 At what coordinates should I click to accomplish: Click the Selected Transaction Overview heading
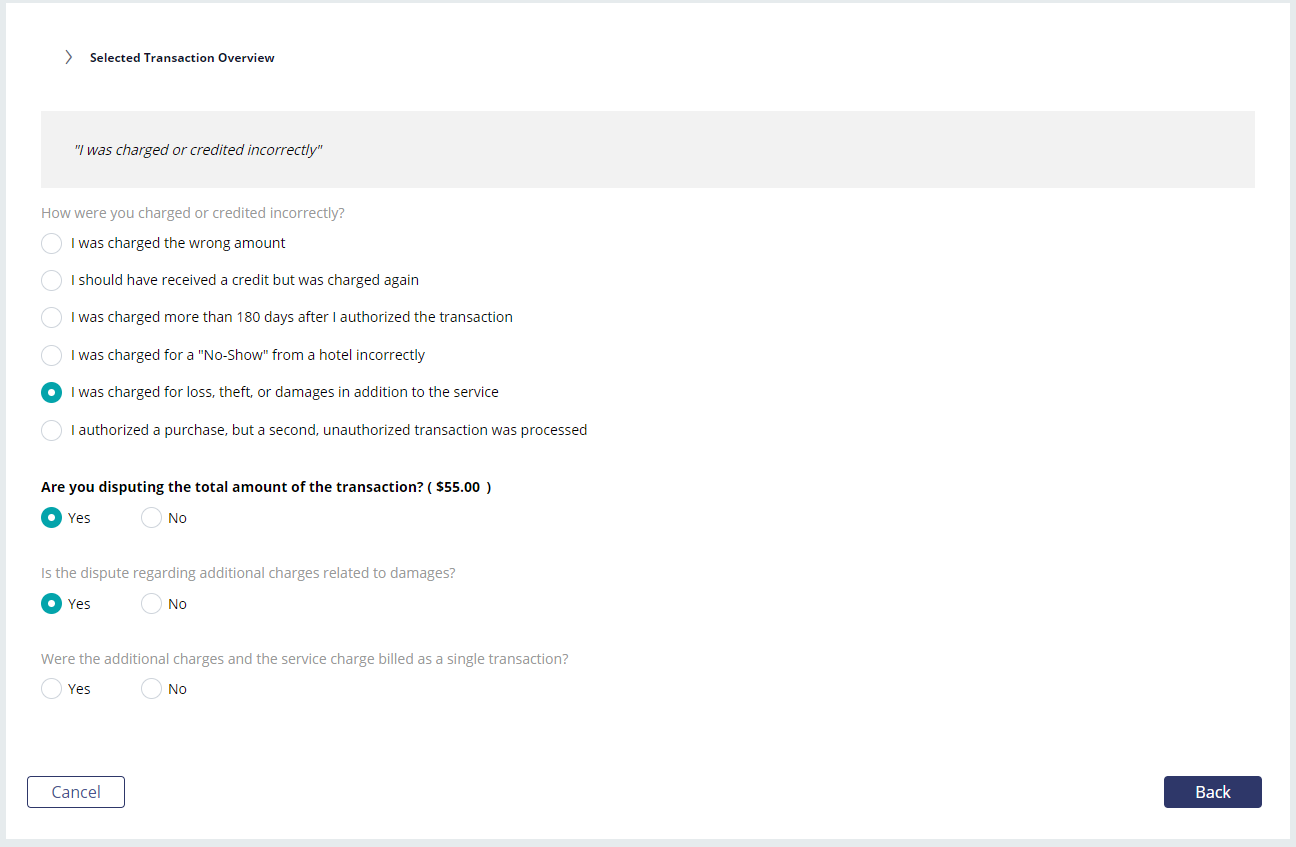point(182,58)
